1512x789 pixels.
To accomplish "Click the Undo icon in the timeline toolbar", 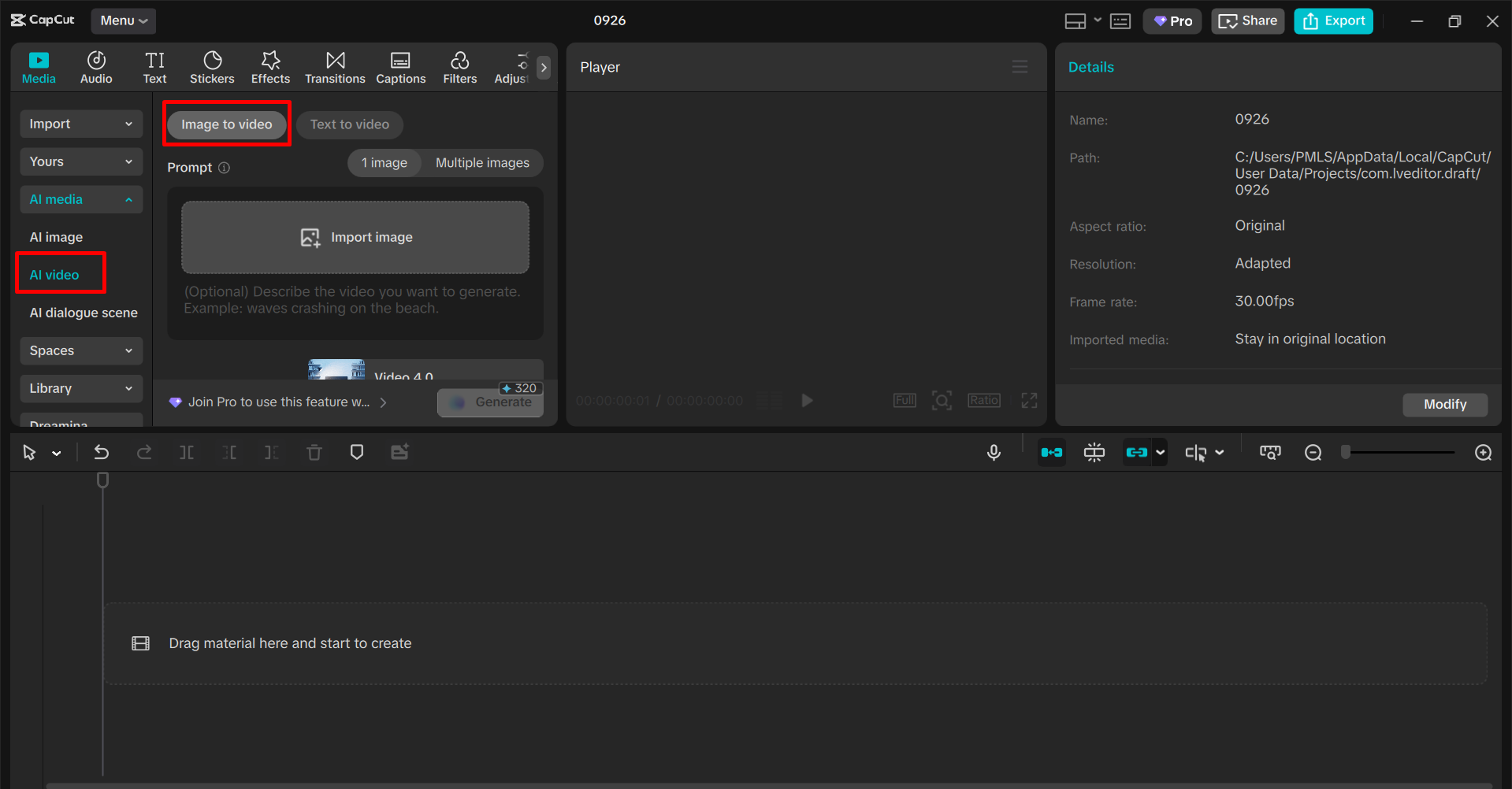I will tap(102, 452).
